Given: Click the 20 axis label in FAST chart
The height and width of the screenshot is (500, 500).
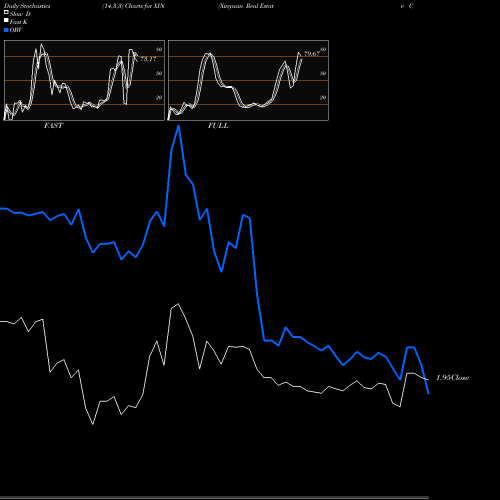Looking at the screenshot, I should pyautogui.click(x=159, y=97).
